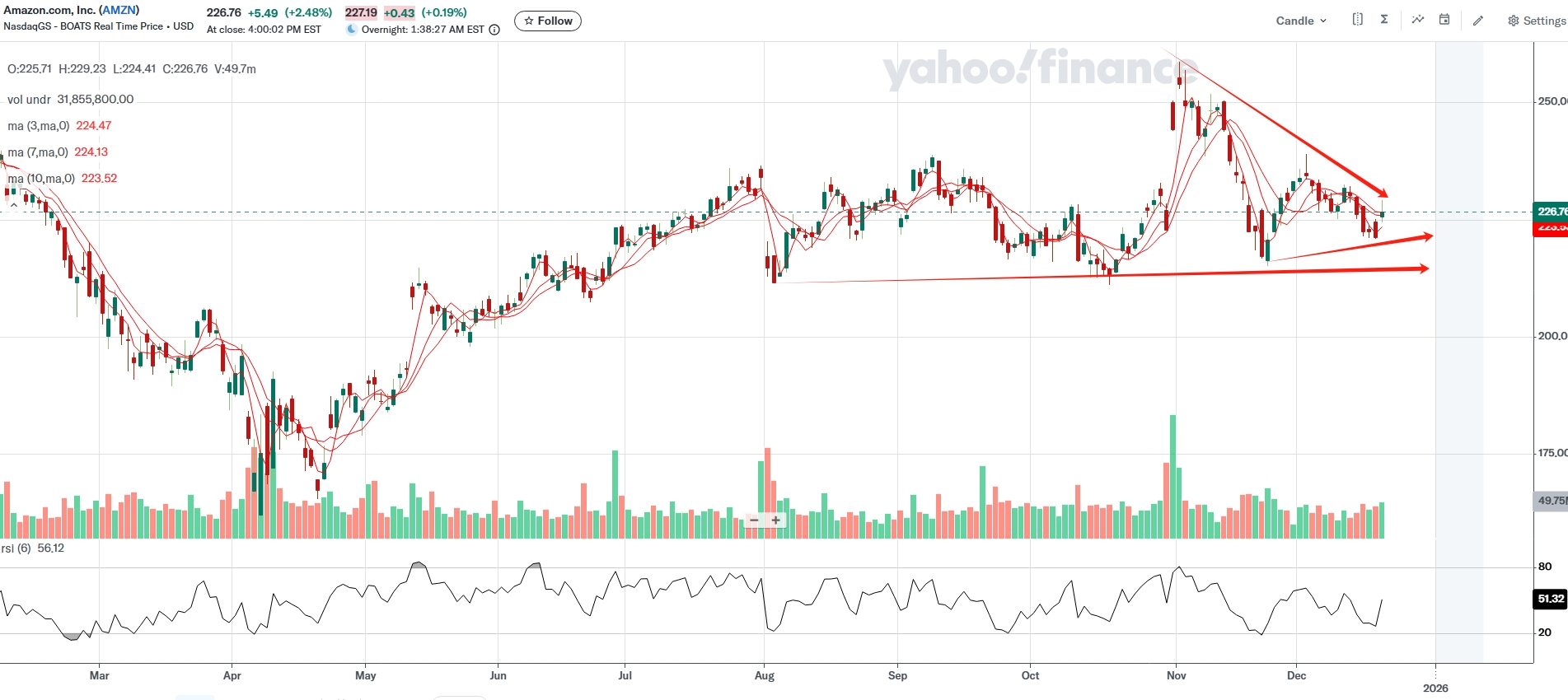Open chart Settings
The height and width of the screenshot is (700, 1568).
click(x=1537, y=21)
